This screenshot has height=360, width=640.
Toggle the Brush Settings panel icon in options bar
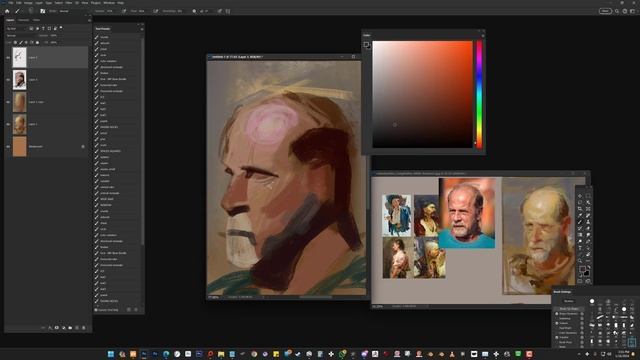click(42, 11)
